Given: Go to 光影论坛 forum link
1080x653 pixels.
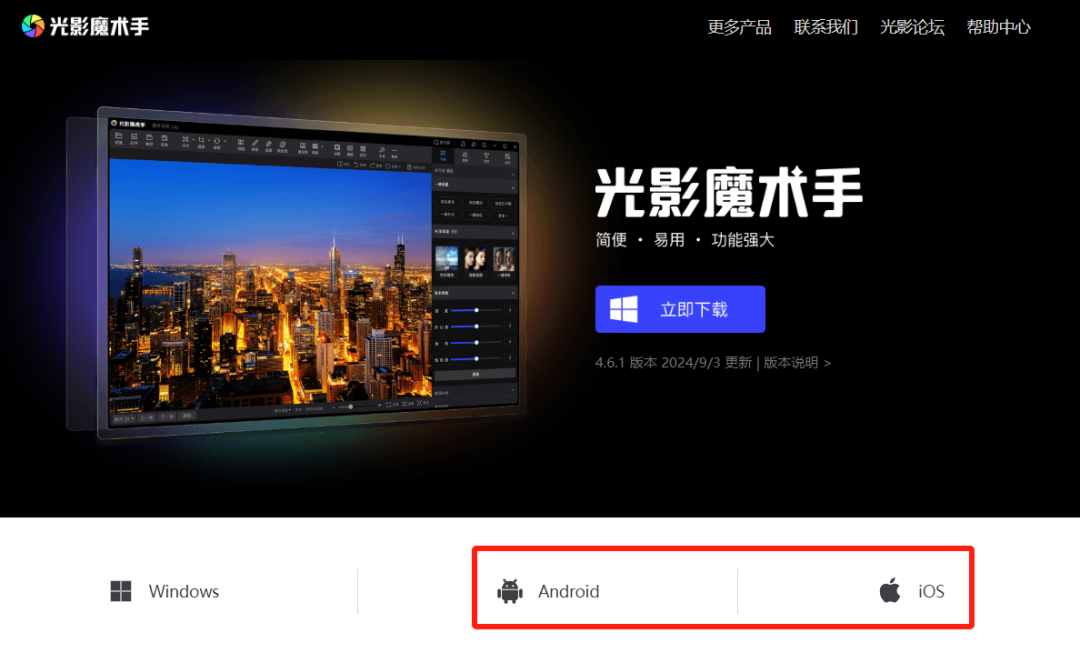Looking at the screenshot, I should [x=912, y=27].
